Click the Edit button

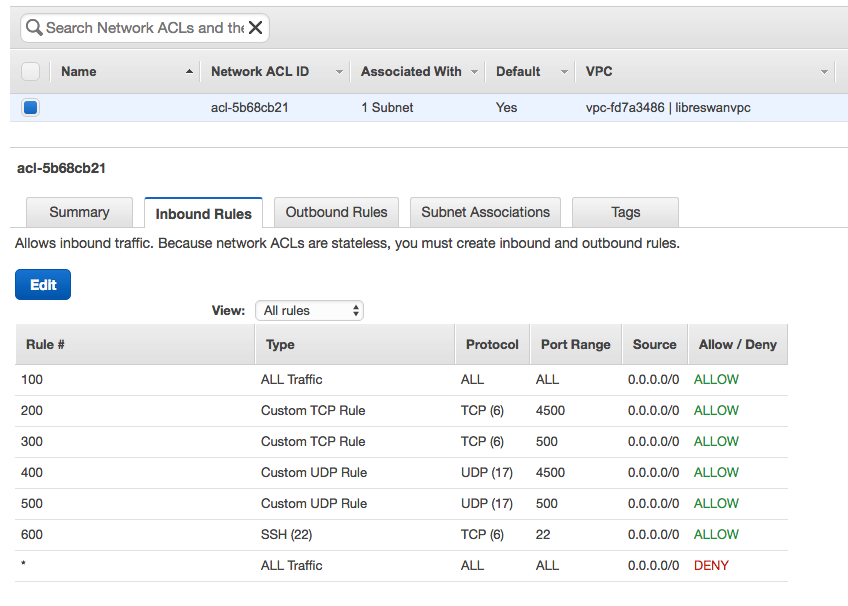(42, 284)
